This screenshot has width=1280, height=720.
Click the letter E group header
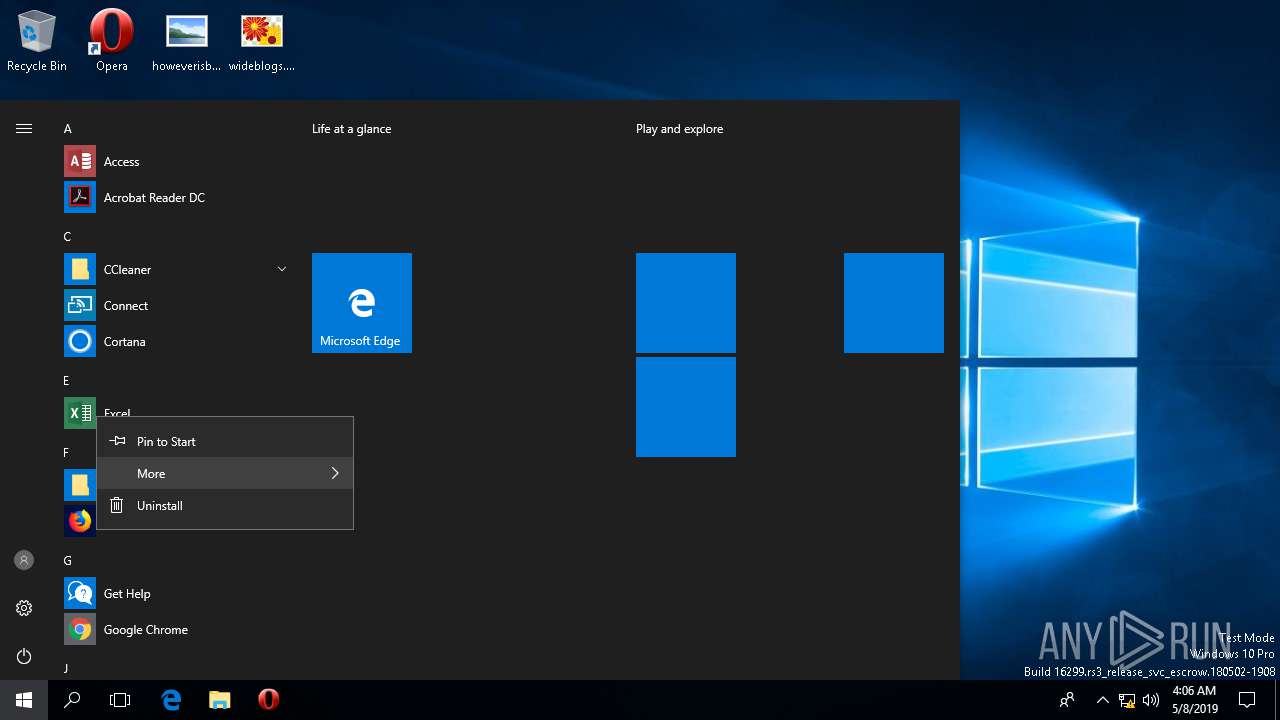(x=66, y=381)
